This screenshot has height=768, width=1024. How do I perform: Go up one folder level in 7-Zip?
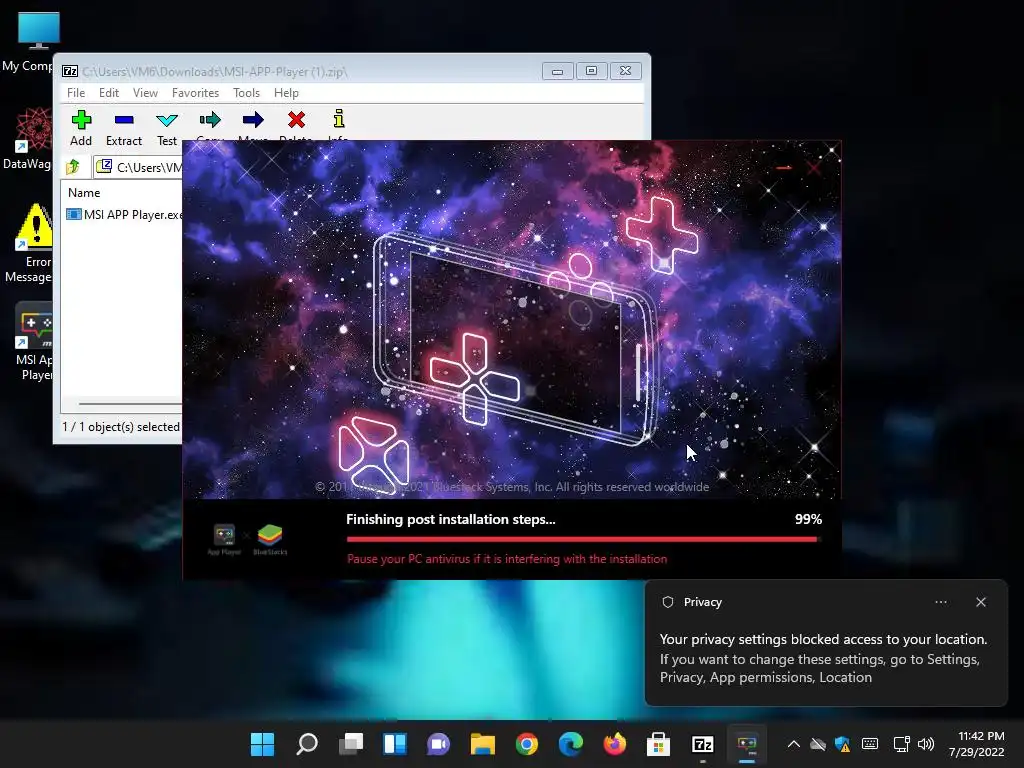72,167
